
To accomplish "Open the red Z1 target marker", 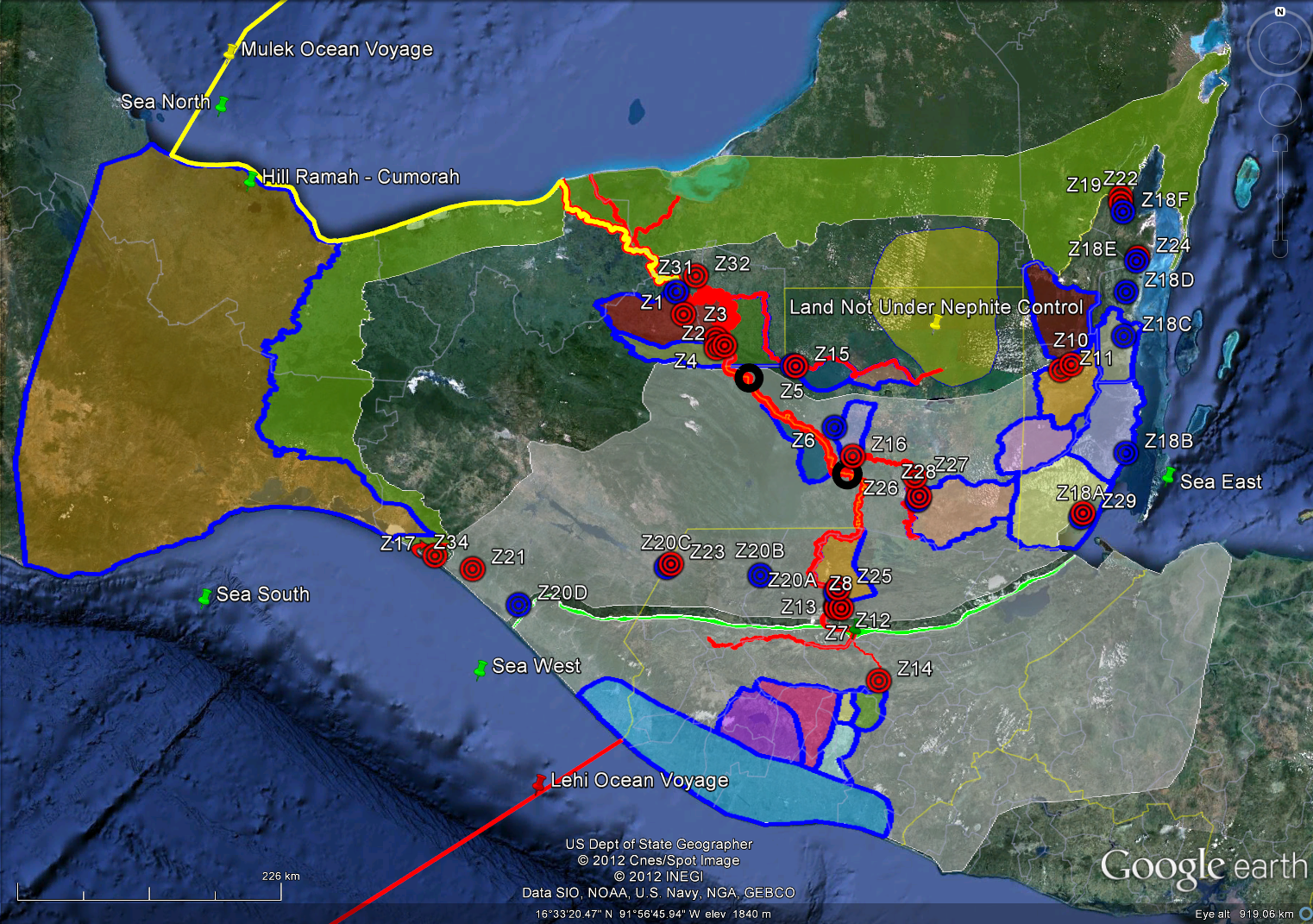I will 682,314.
